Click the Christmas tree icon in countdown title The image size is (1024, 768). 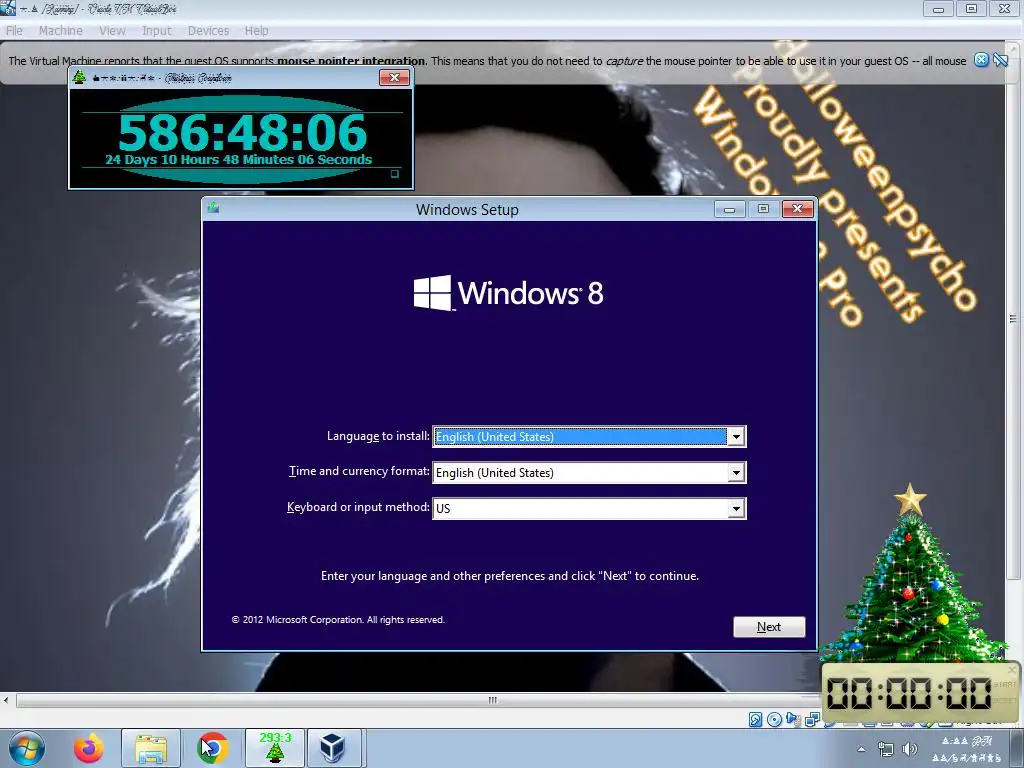[79, 77]
